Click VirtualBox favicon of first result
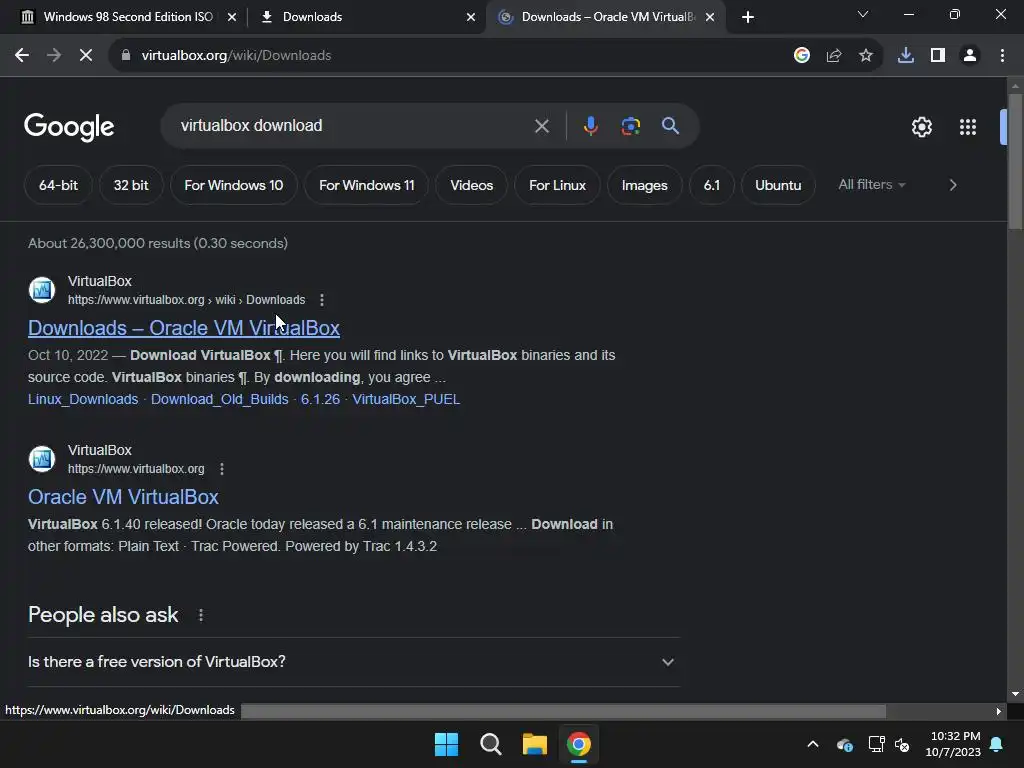 (42, 290)
